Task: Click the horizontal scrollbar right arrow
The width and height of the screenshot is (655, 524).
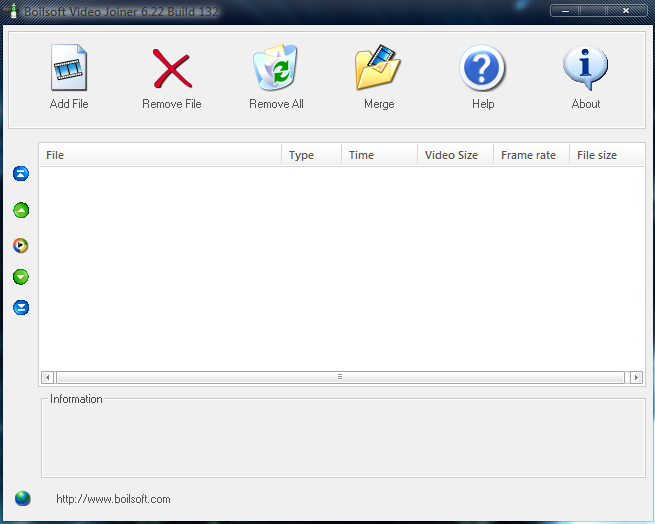Action: coord(636,377)
